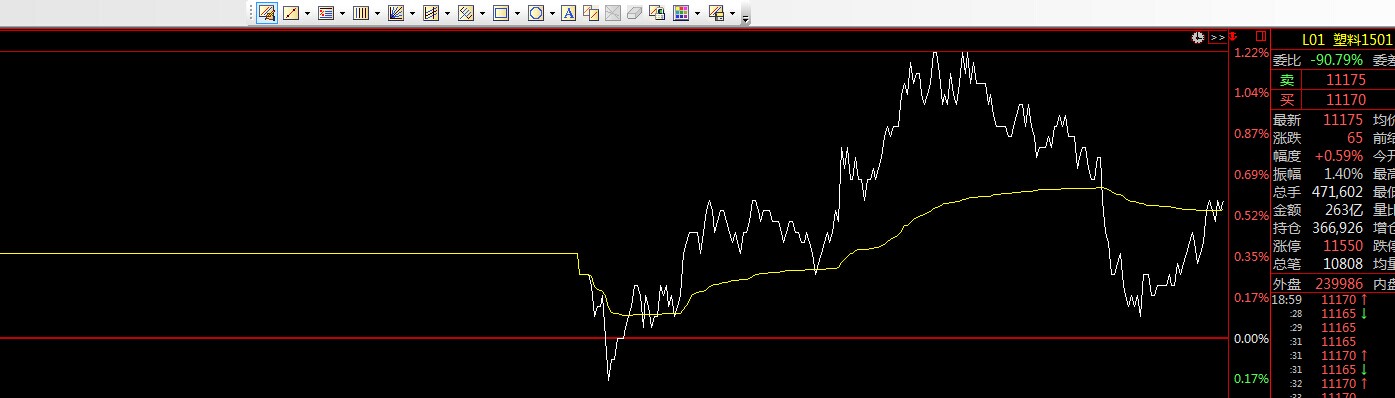Click the 1.22% axis label
Image resolution: width=1395 pixels, height=398 pixels.
(1250, 53)
